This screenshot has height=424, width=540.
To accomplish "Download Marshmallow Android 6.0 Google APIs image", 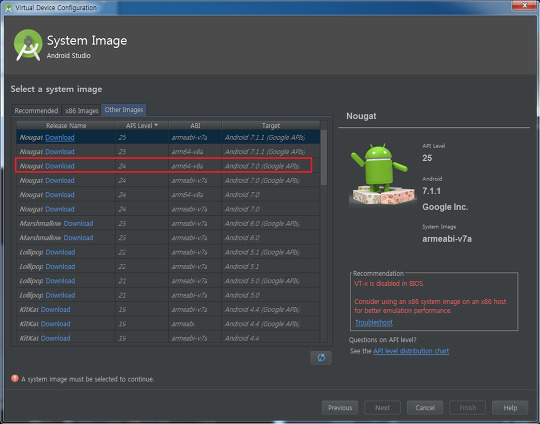I will [78, 224].
